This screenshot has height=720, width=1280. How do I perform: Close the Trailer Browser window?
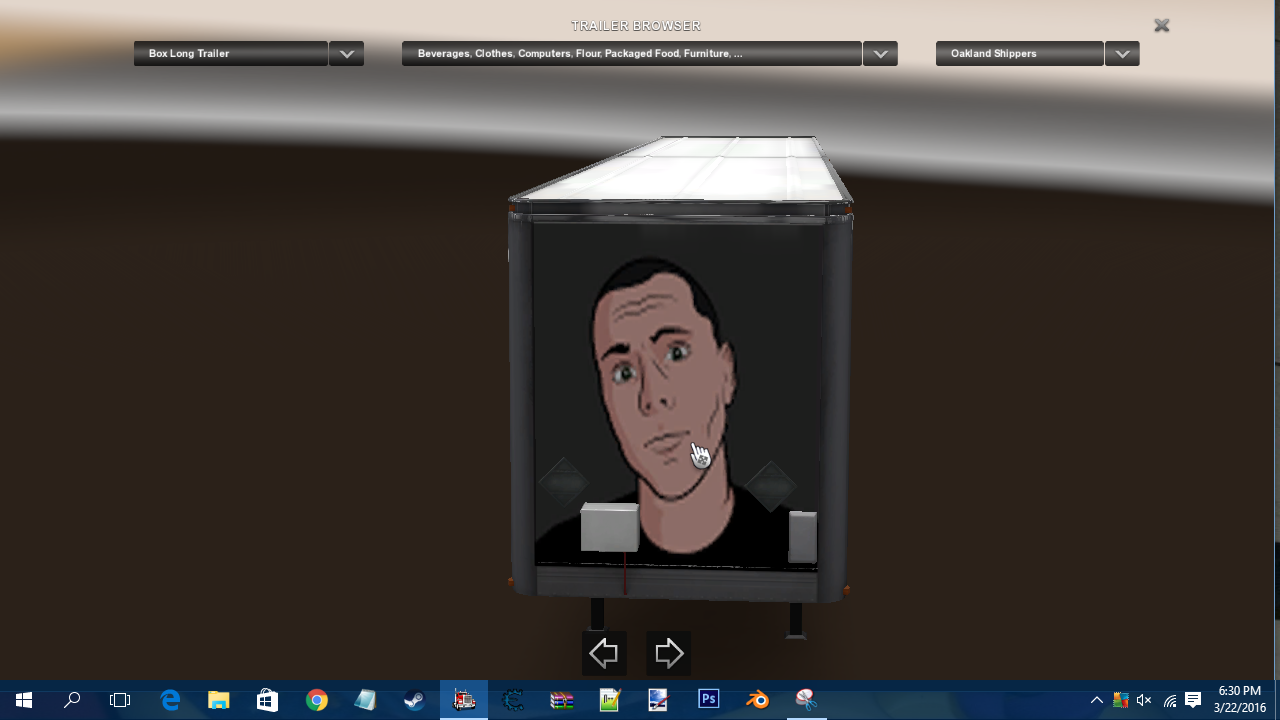tap(1161, 26)
